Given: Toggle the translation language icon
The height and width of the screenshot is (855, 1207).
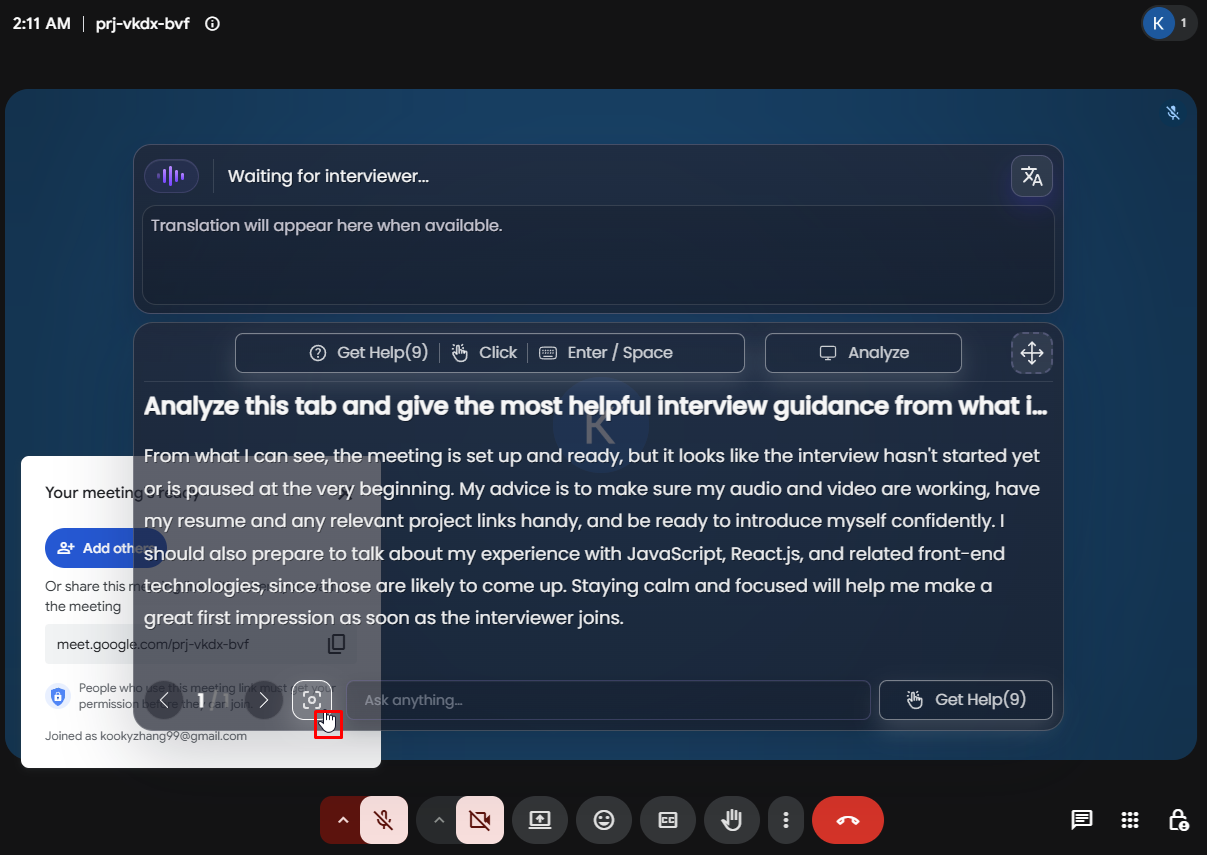Looking at the screenshot, I should 1032,176.
